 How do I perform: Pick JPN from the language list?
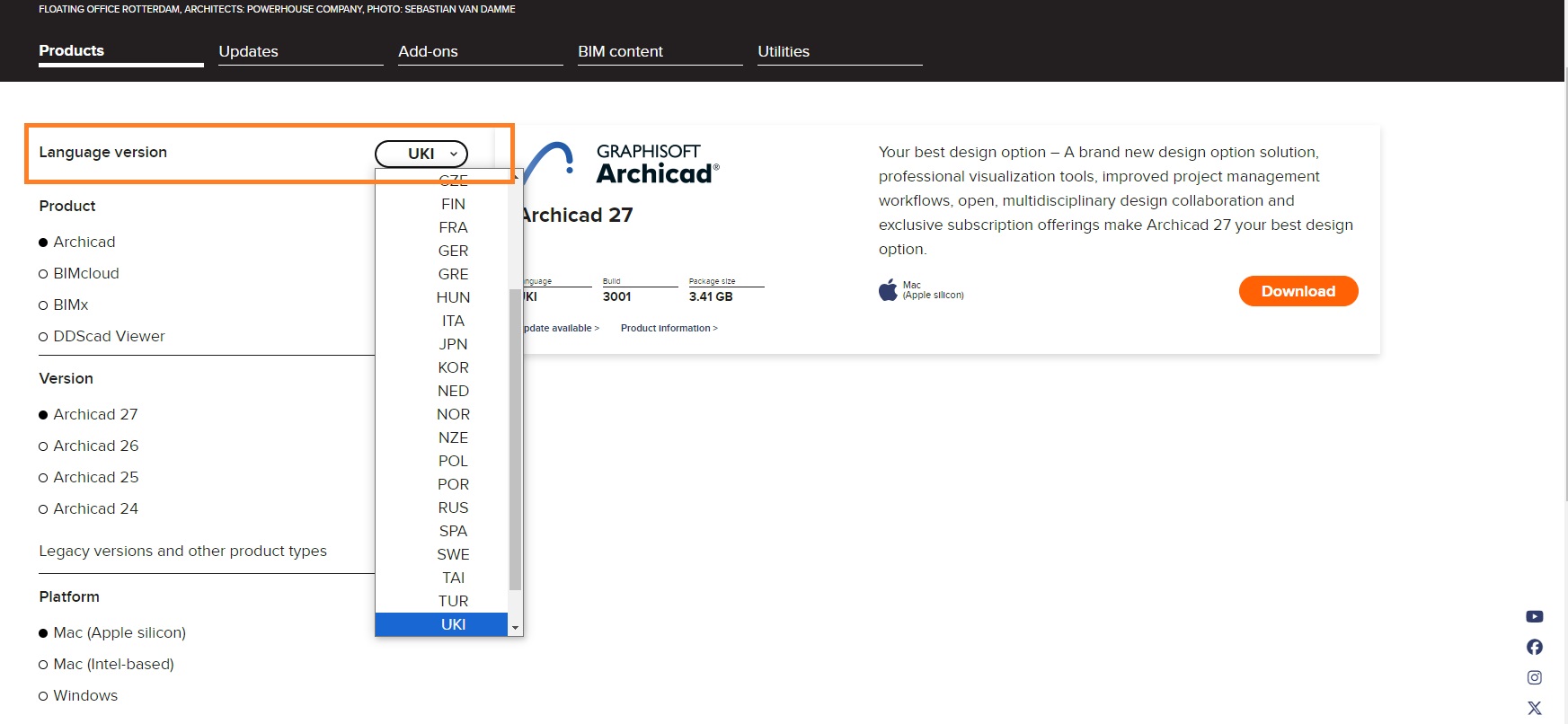(442, 344)
